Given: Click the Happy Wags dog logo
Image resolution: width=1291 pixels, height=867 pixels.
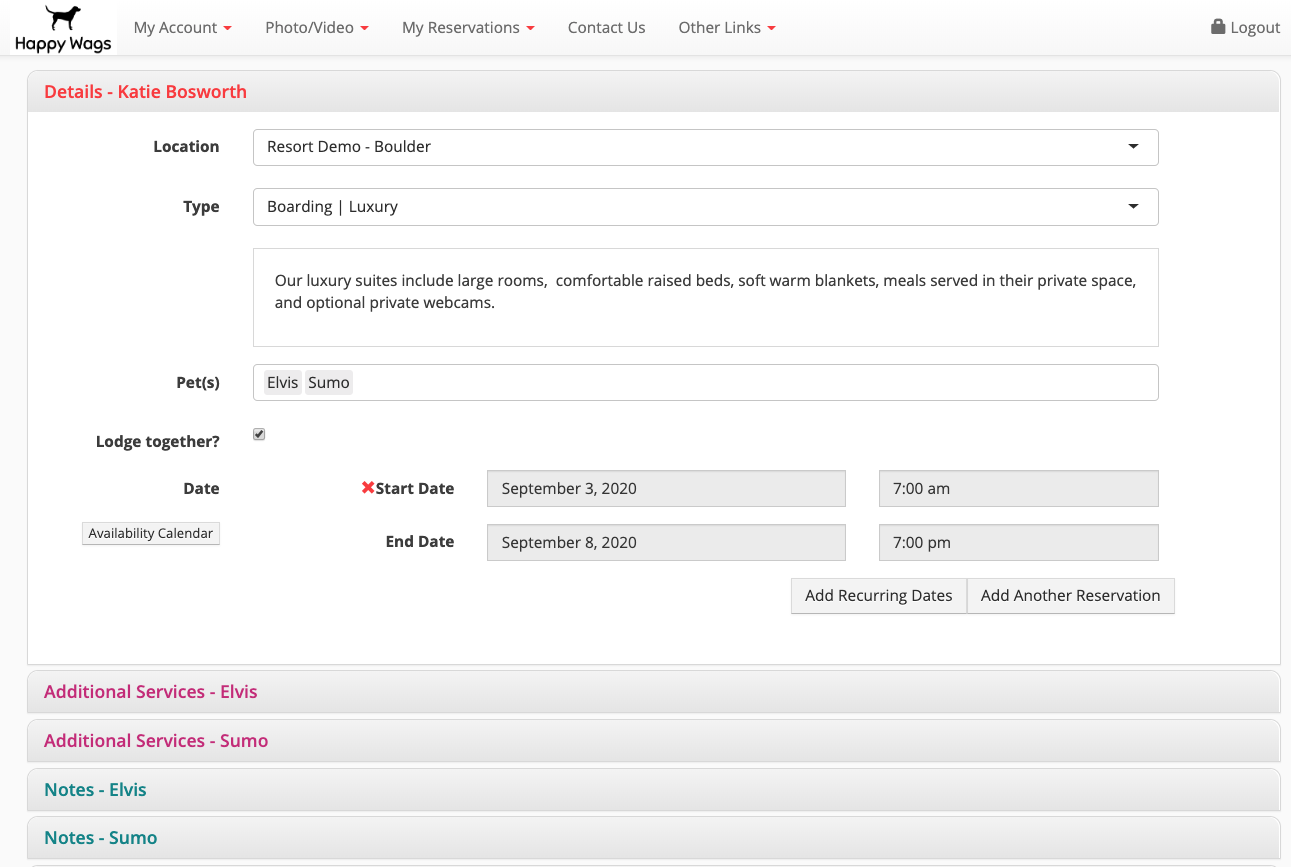Looking at the screenshot, I should coord(62,27).
